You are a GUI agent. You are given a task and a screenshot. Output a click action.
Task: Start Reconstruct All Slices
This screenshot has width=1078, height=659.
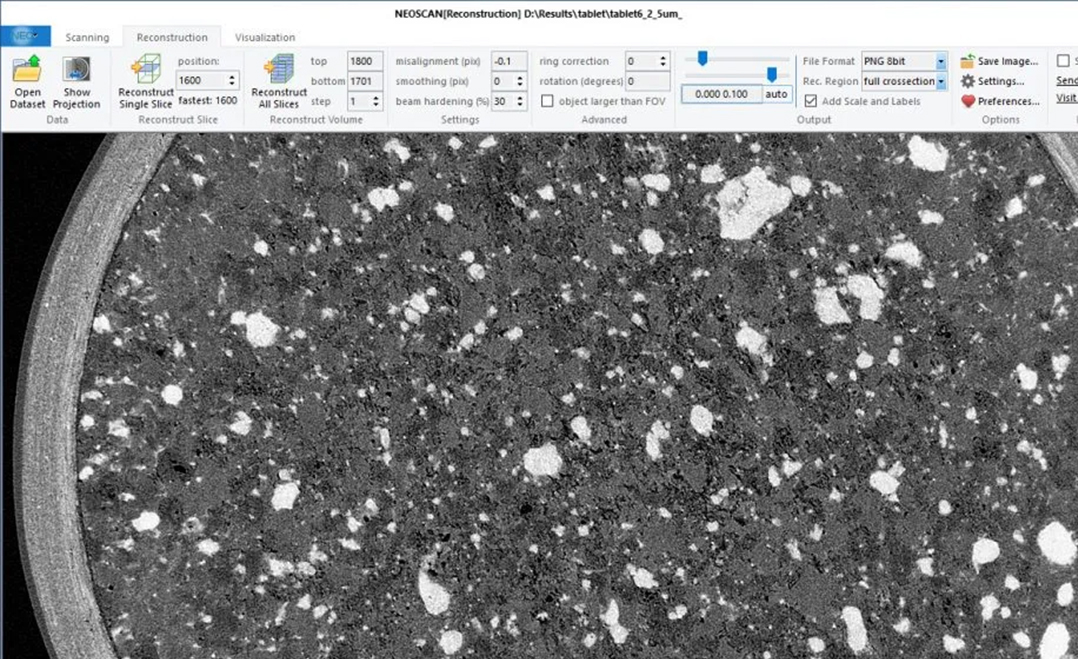pyautogui.click(x=279, y=70)
